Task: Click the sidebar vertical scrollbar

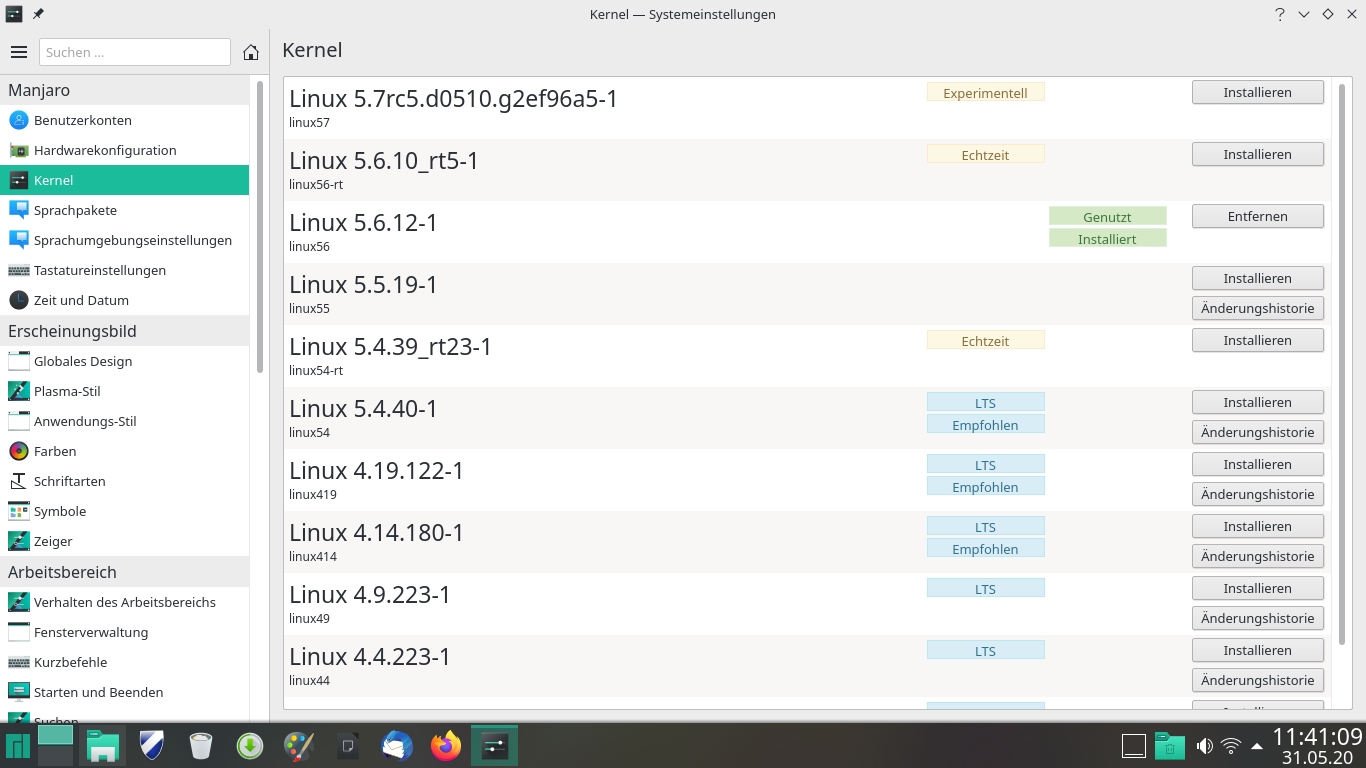Action: click(261, 228)
